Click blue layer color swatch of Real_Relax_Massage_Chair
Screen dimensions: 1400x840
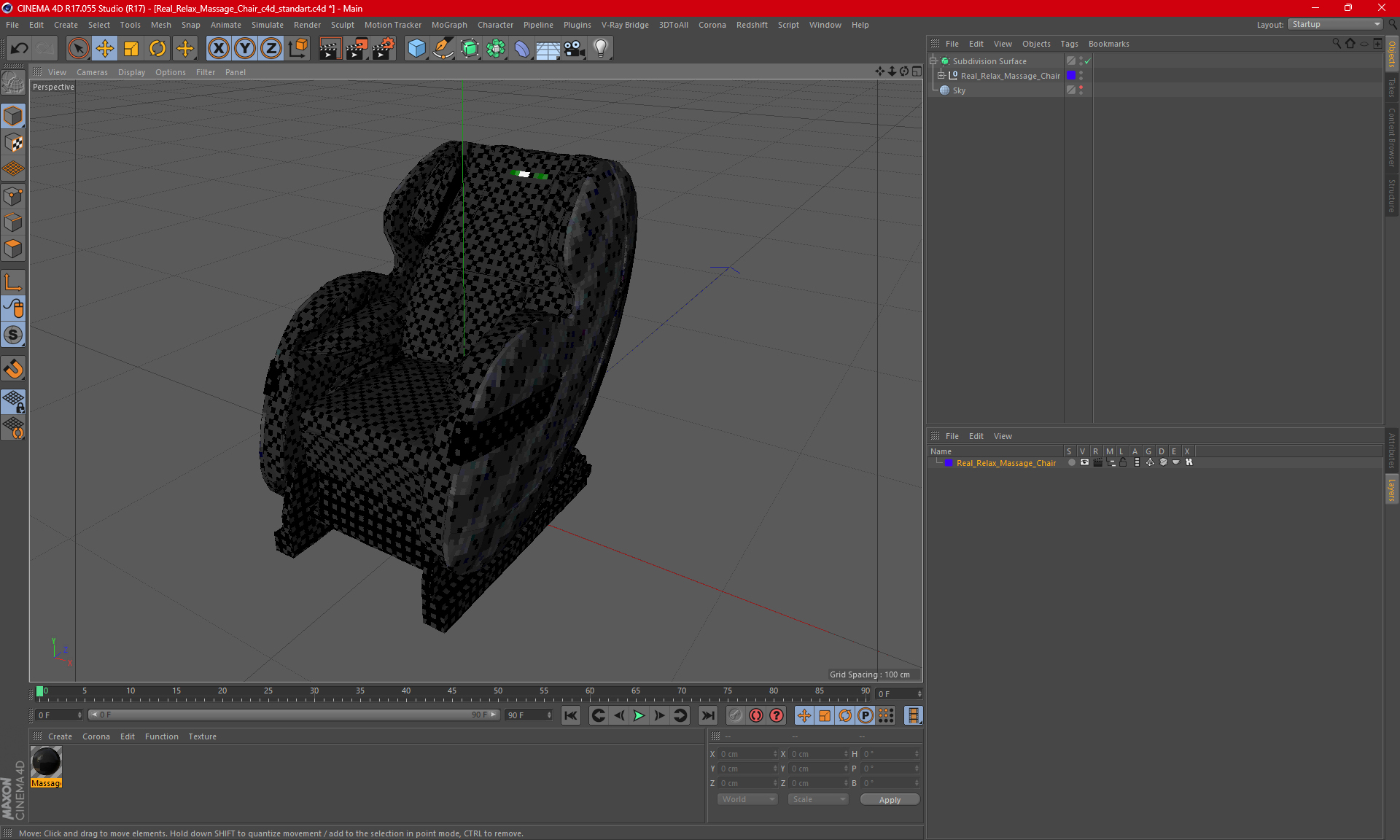coord(1071,76)
